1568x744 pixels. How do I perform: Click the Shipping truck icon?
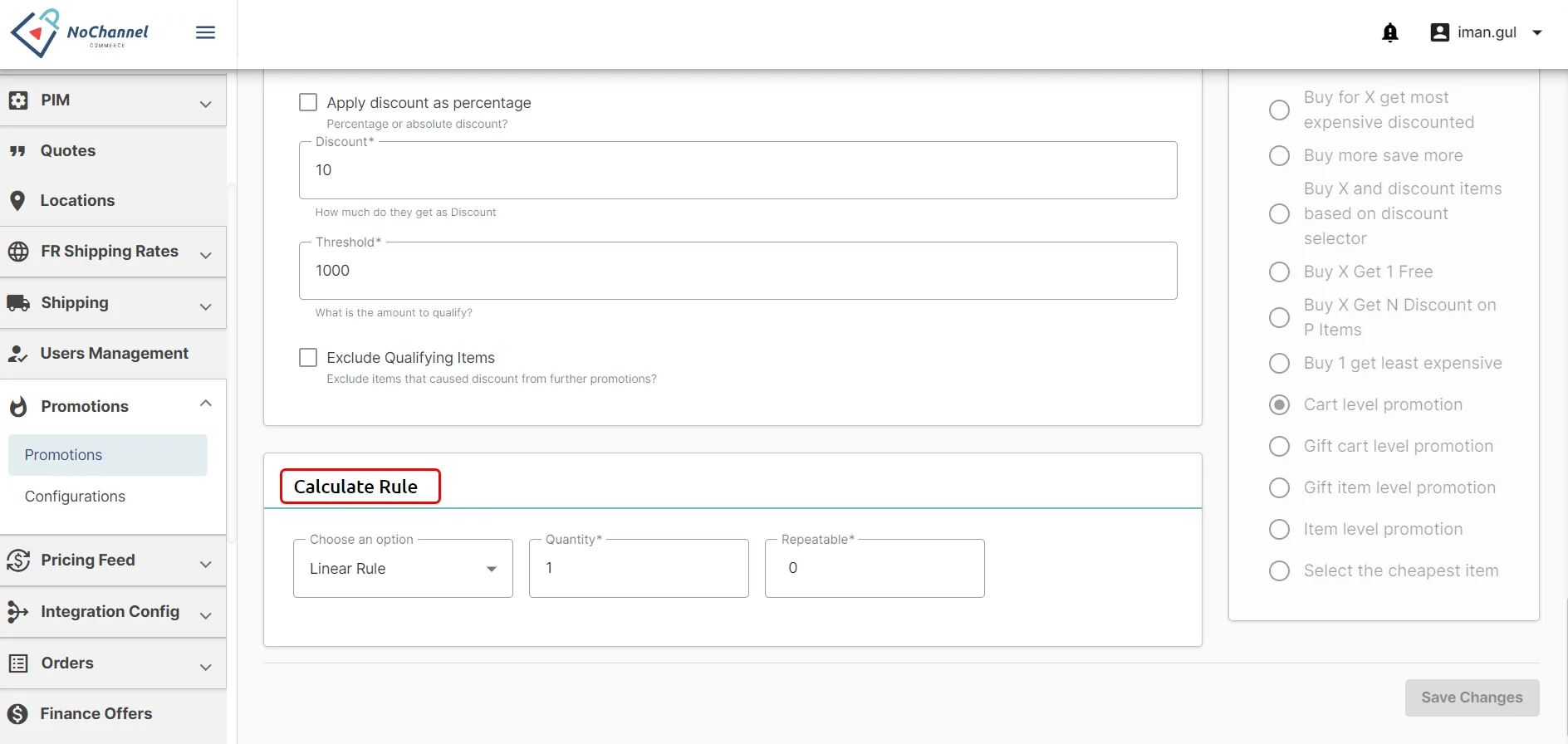18,303
